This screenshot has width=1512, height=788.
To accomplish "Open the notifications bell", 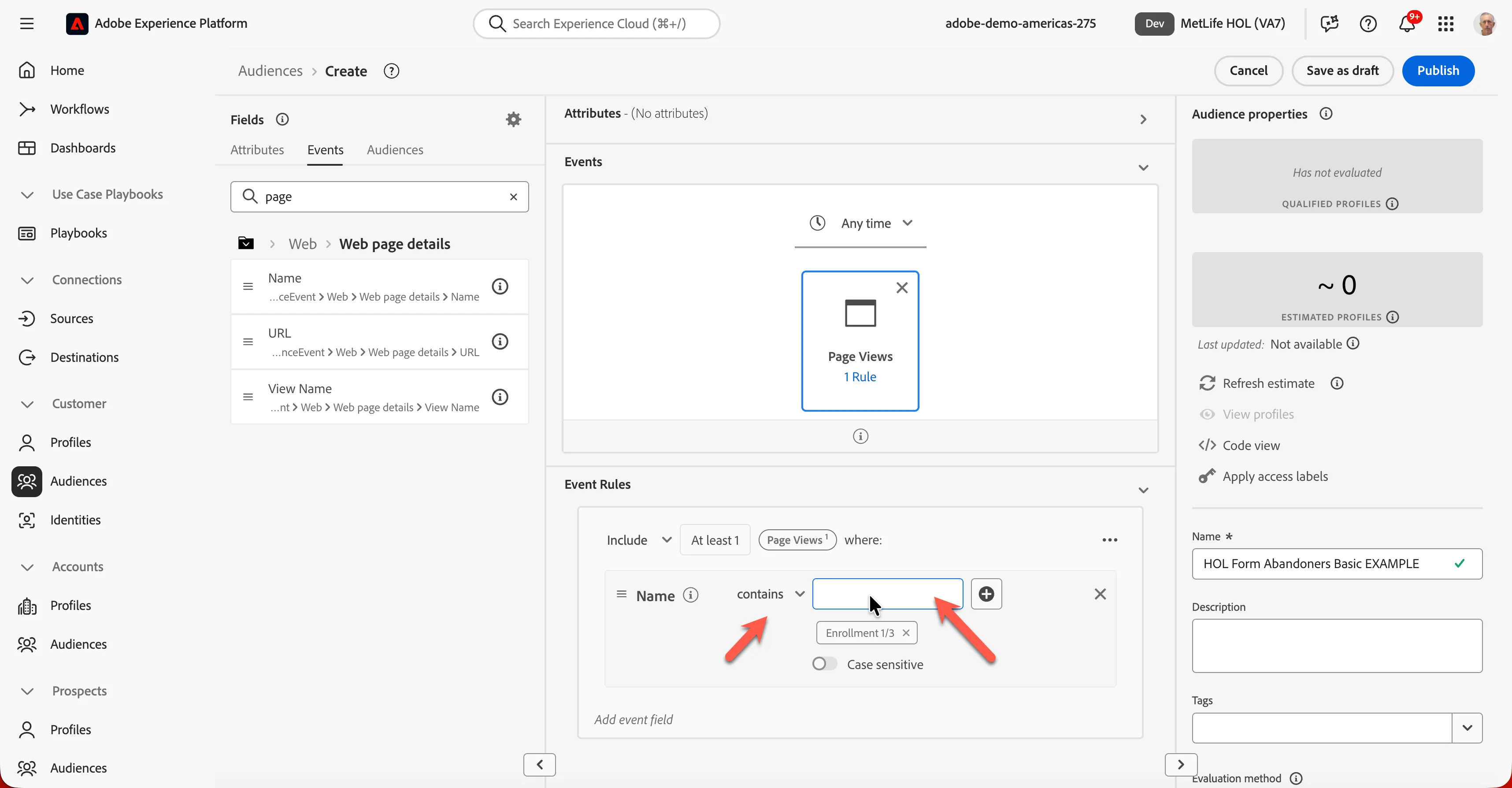I will pyautogui.click(x=1407, y=23).
